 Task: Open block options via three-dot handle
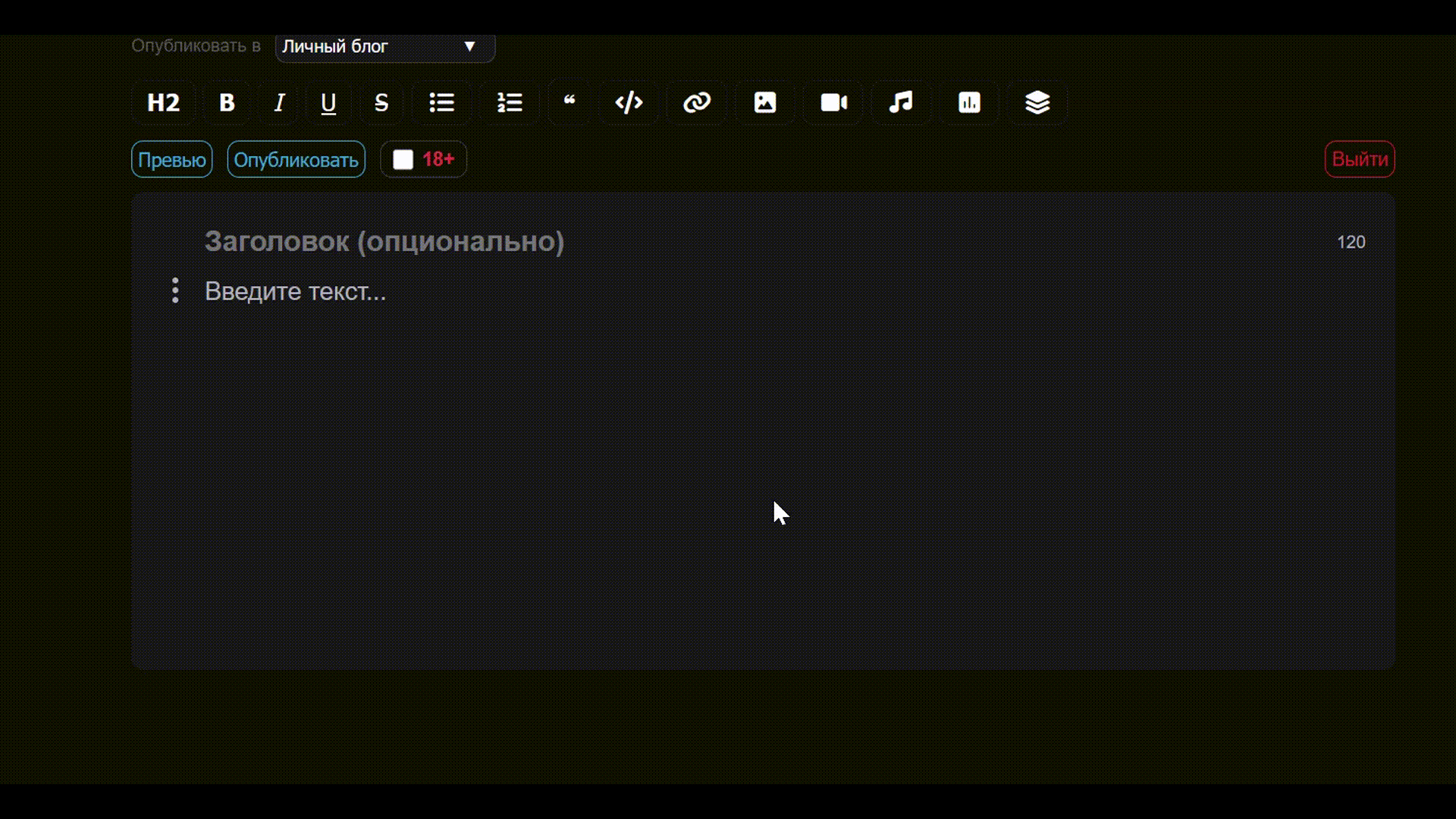[175, 290]
